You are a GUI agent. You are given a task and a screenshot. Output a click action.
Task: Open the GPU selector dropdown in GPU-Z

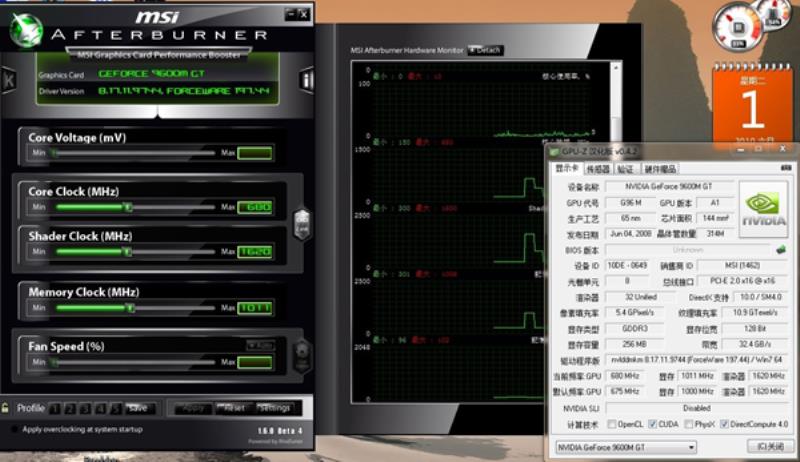tap(626, 447)
